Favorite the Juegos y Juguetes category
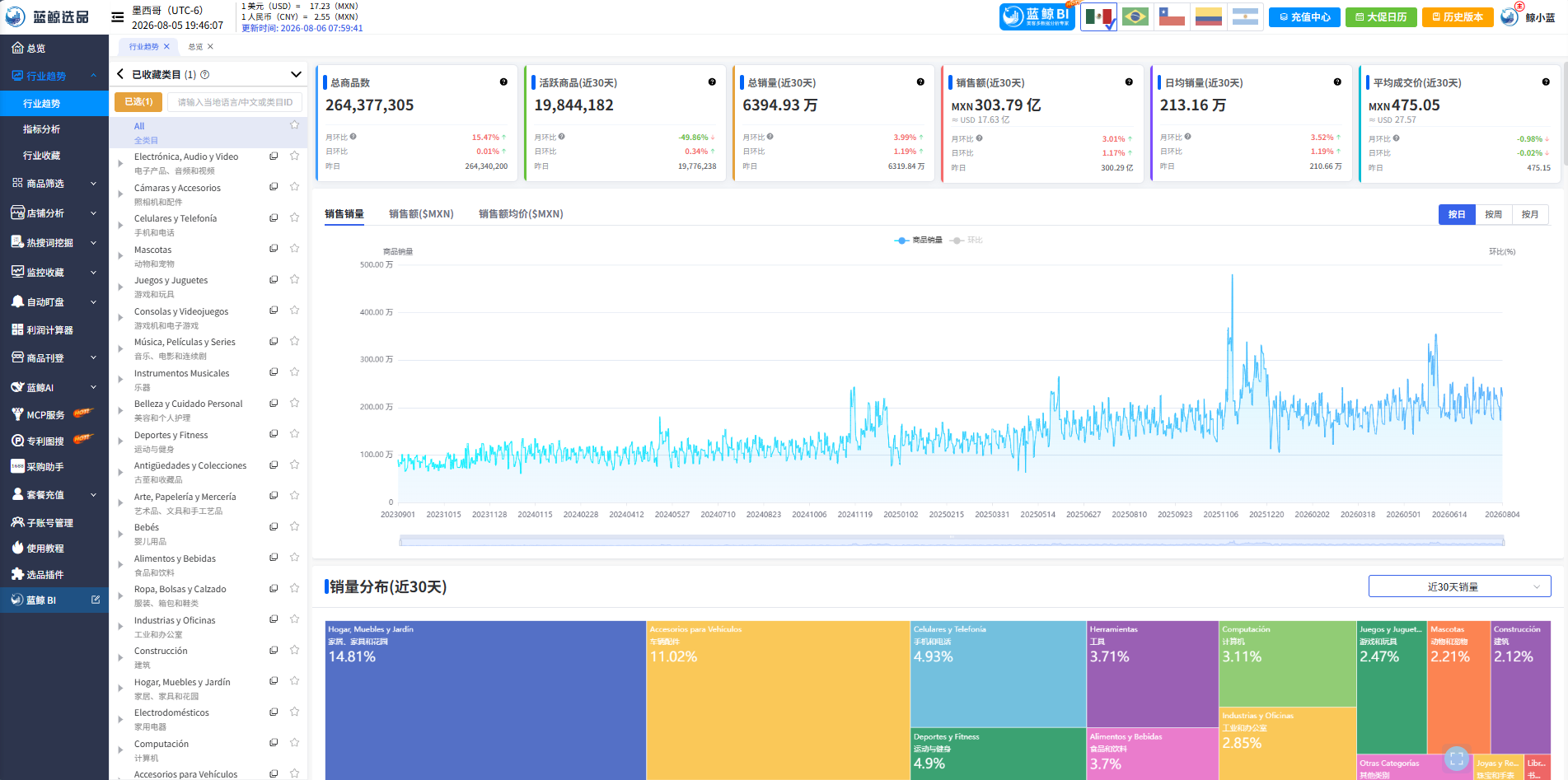The image size is (1568, 780). [x=294, y=279]
